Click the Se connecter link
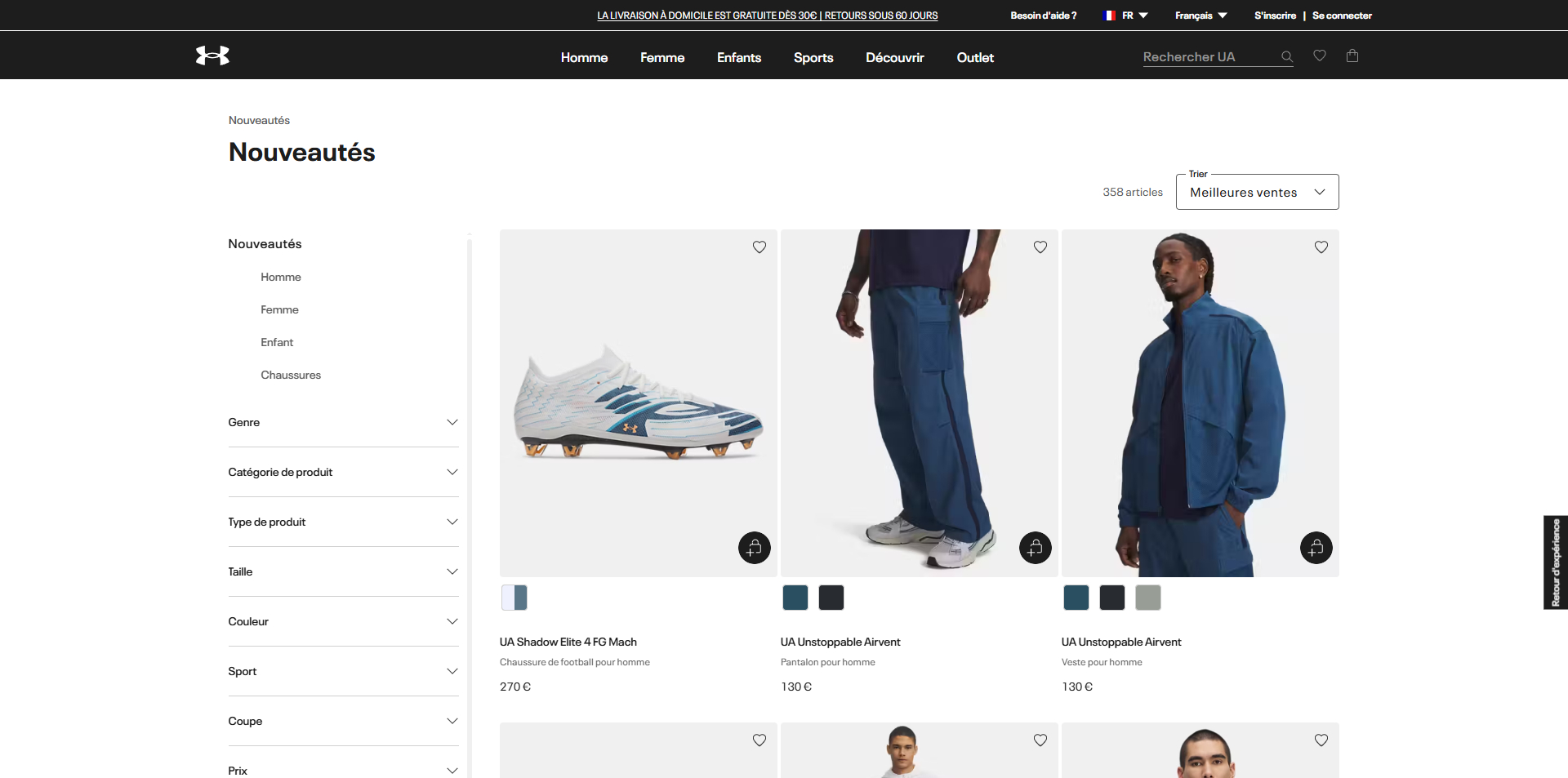The image size is (1568, 778). tap(1342, 16)
